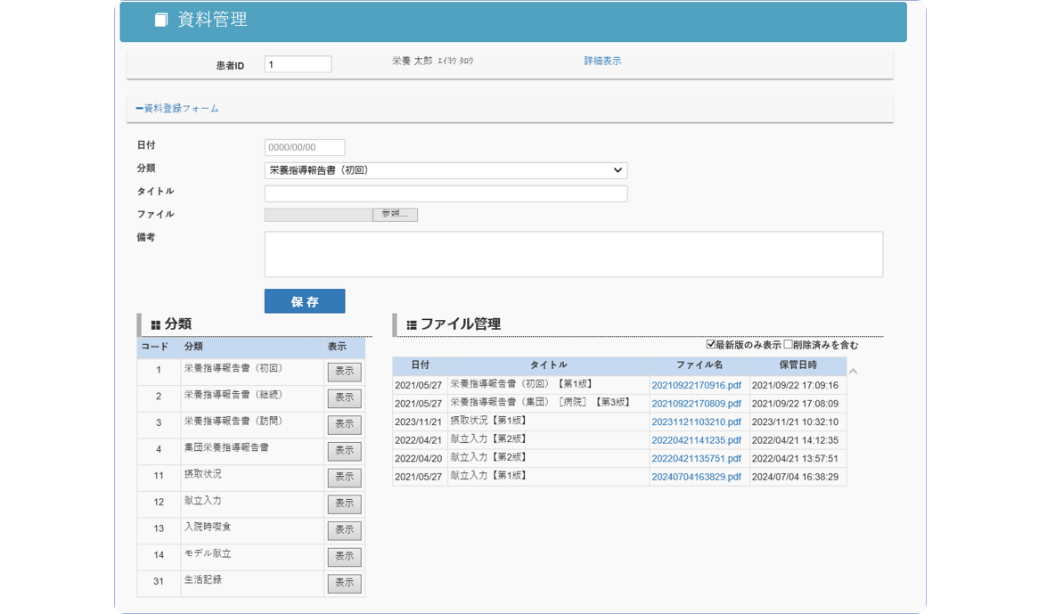Click the scroll-up arrow beside the file table
The image size is (1042, 614).
coord(852,372)
